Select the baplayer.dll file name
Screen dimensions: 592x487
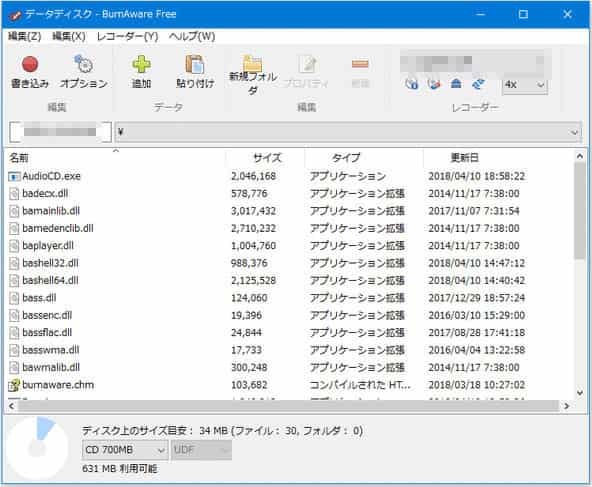coord(48,246)
